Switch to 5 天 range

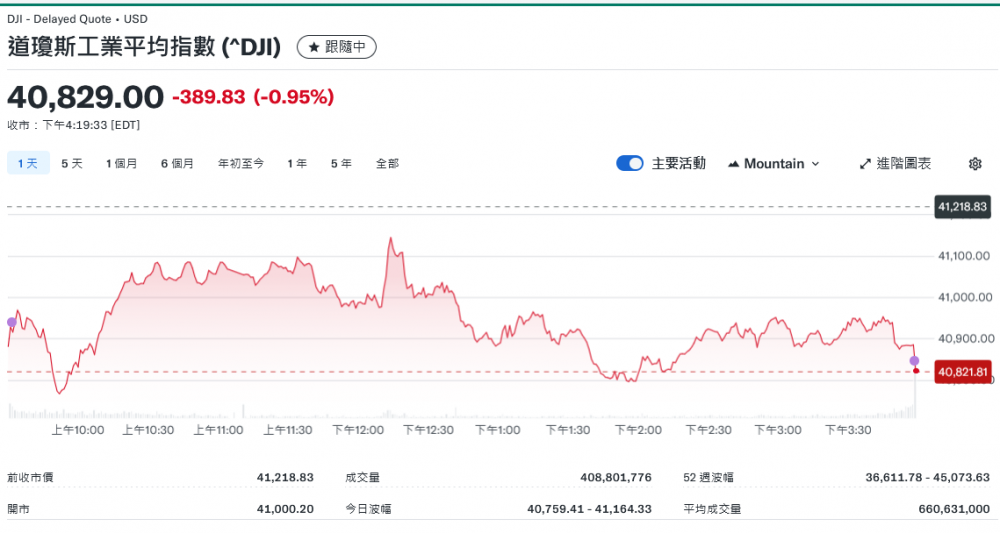pyautogui.click(x=72, y=163)
